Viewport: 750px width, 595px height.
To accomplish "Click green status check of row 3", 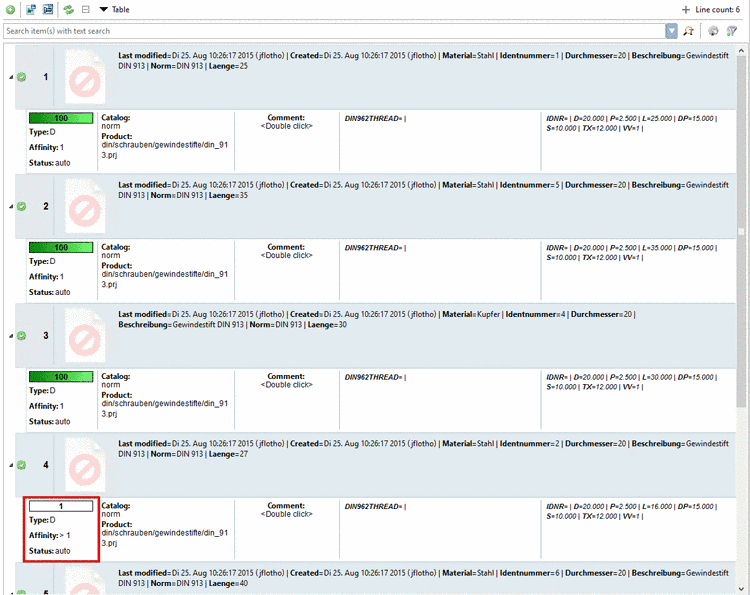I will click(22, 336).
